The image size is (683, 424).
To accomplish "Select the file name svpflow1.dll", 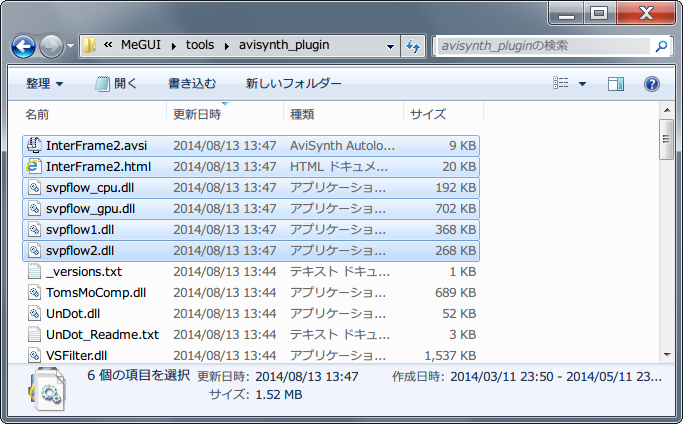I will [80, 230].
